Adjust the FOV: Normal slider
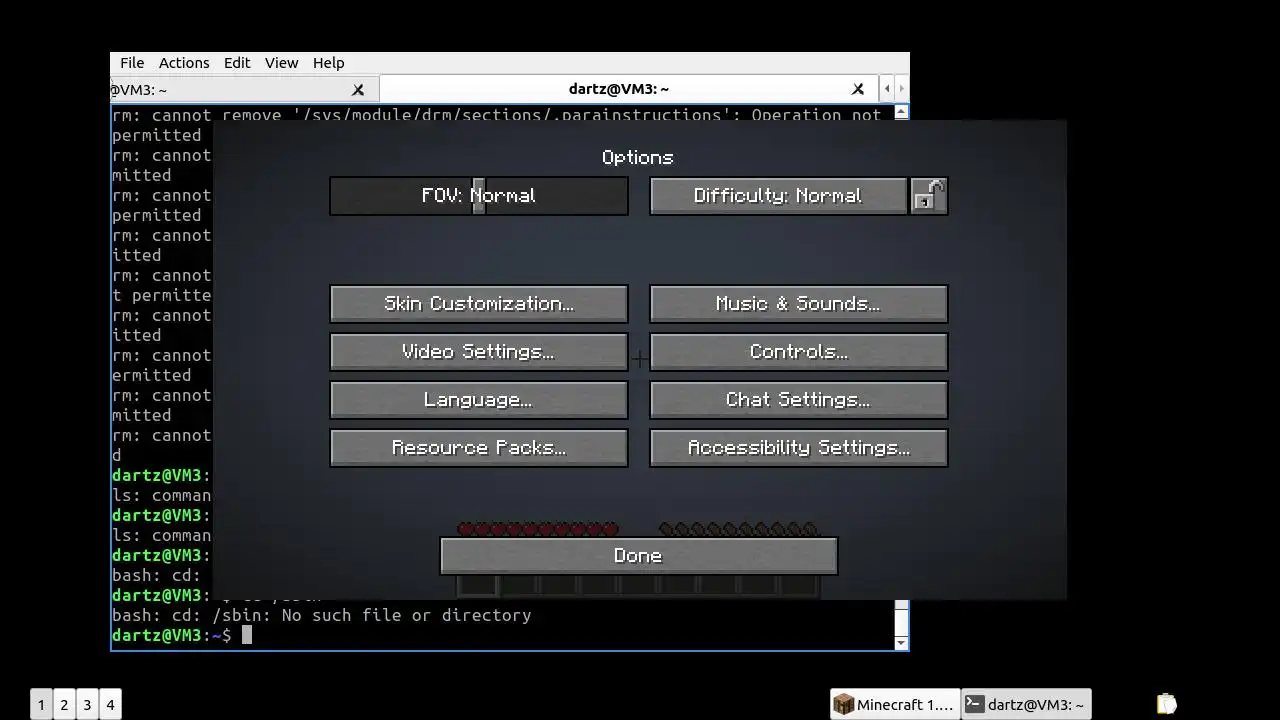Image resolution: width=1280 pixels, height=720 pixels. pos(479,196)
